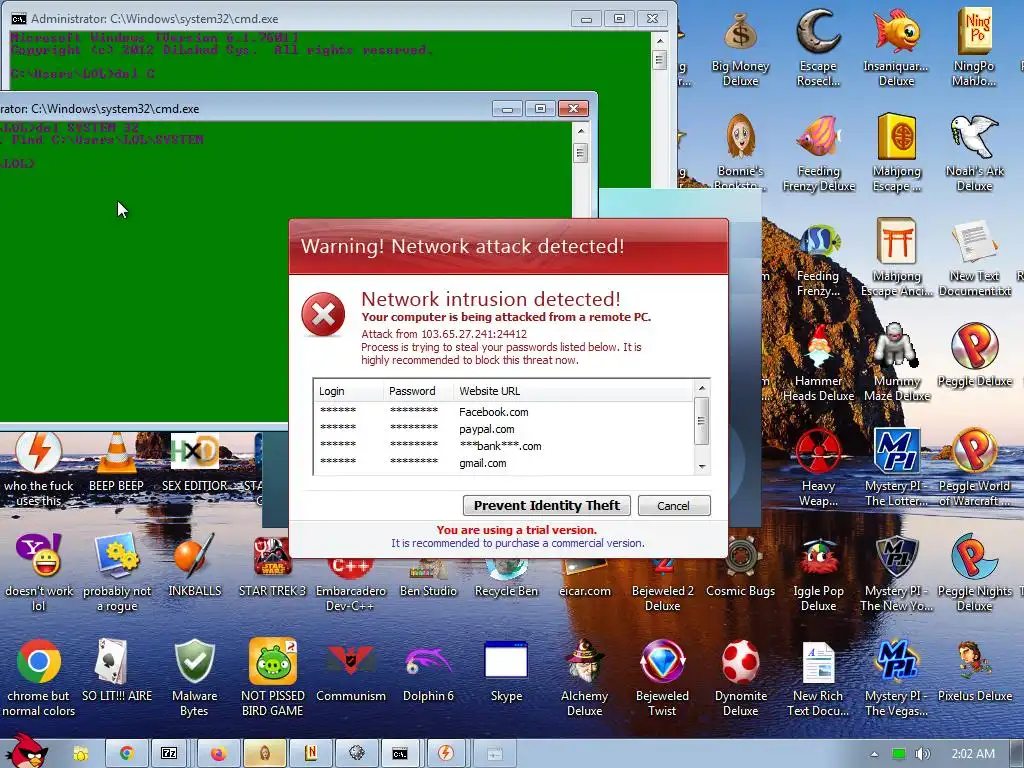Open Firefox from the taskbar
Viewport: 1024px width, 768px height.
[x=217, y=754]
